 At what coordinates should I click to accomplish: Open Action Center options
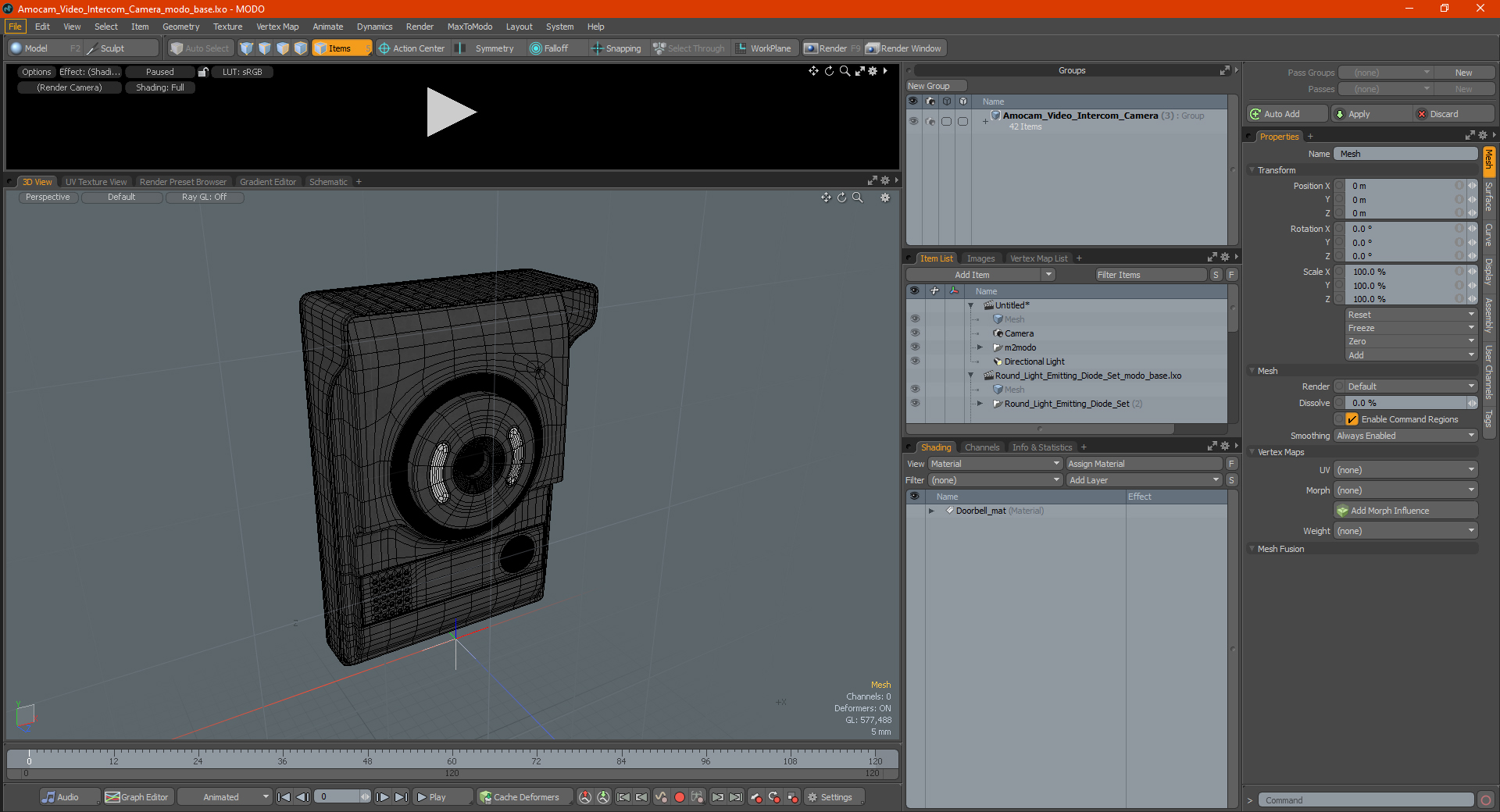coord(412,48)
